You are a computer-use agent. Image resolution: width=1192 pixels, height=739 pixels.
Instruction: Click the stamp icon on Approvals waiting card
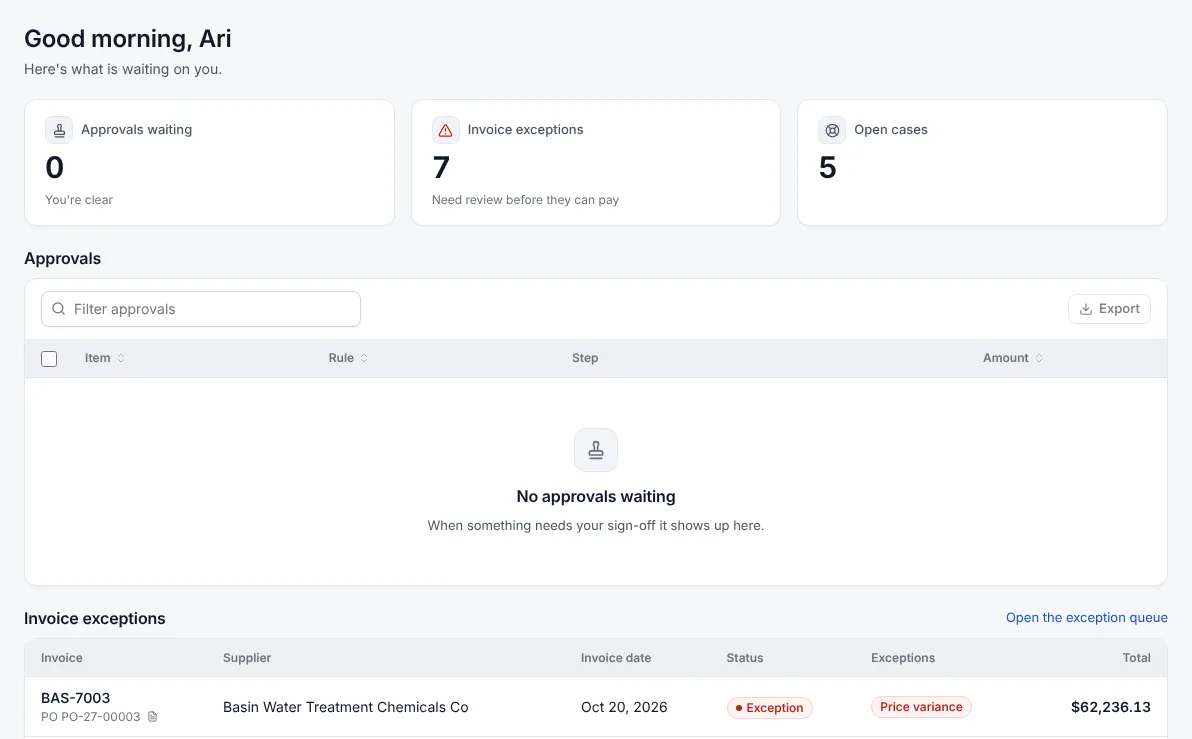point(59,130)
